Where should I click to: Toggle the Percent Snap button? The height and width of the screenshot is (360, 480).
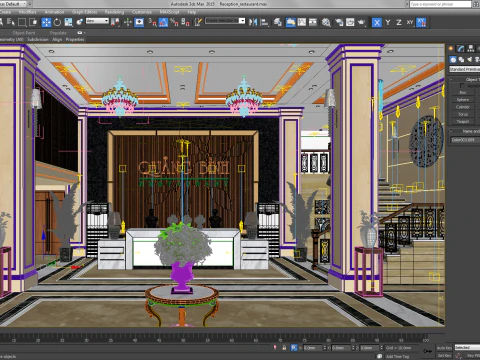click(174, 22)
